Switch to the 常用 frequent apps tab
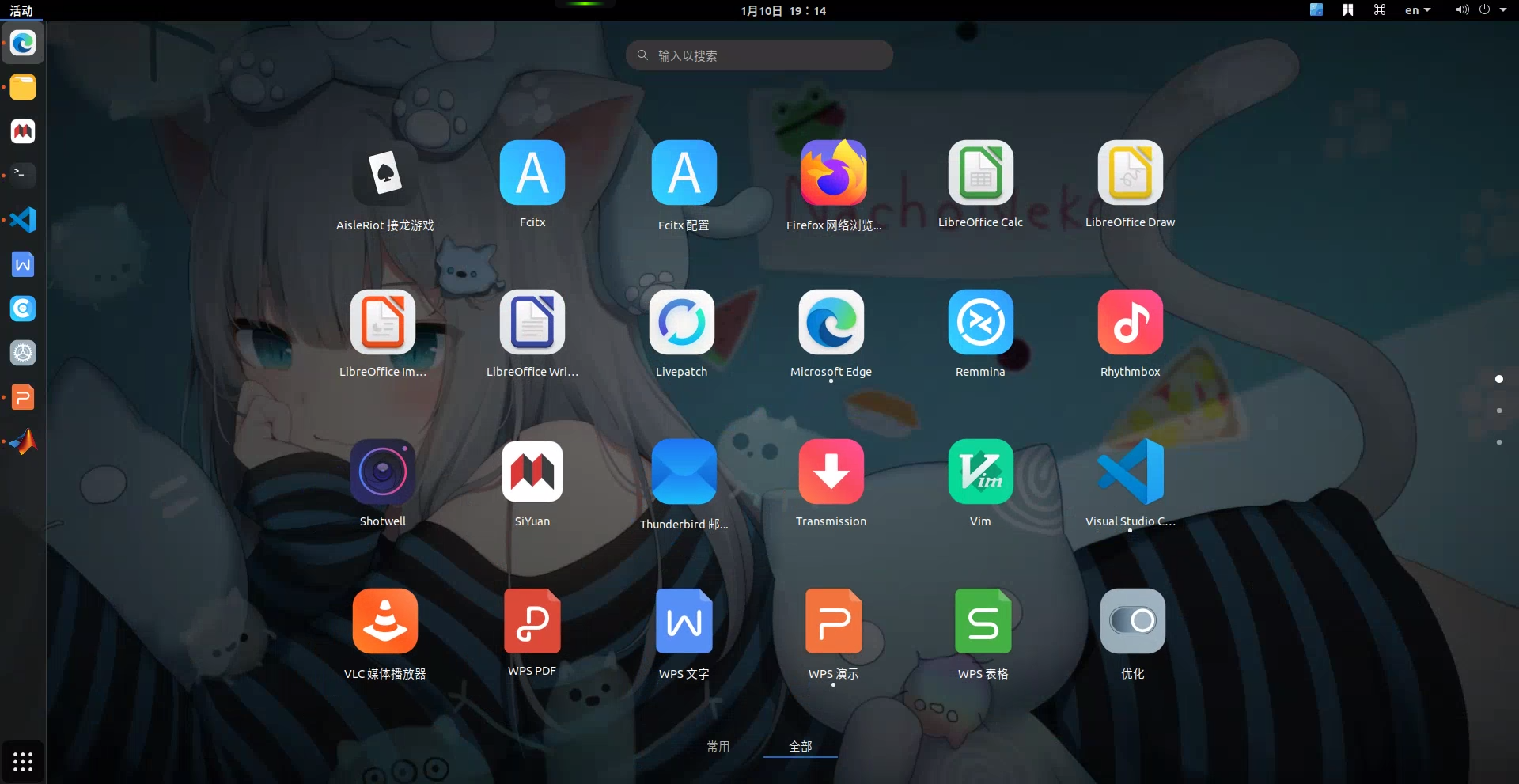The image size is (1519, 784). click(x=718, y=746)
